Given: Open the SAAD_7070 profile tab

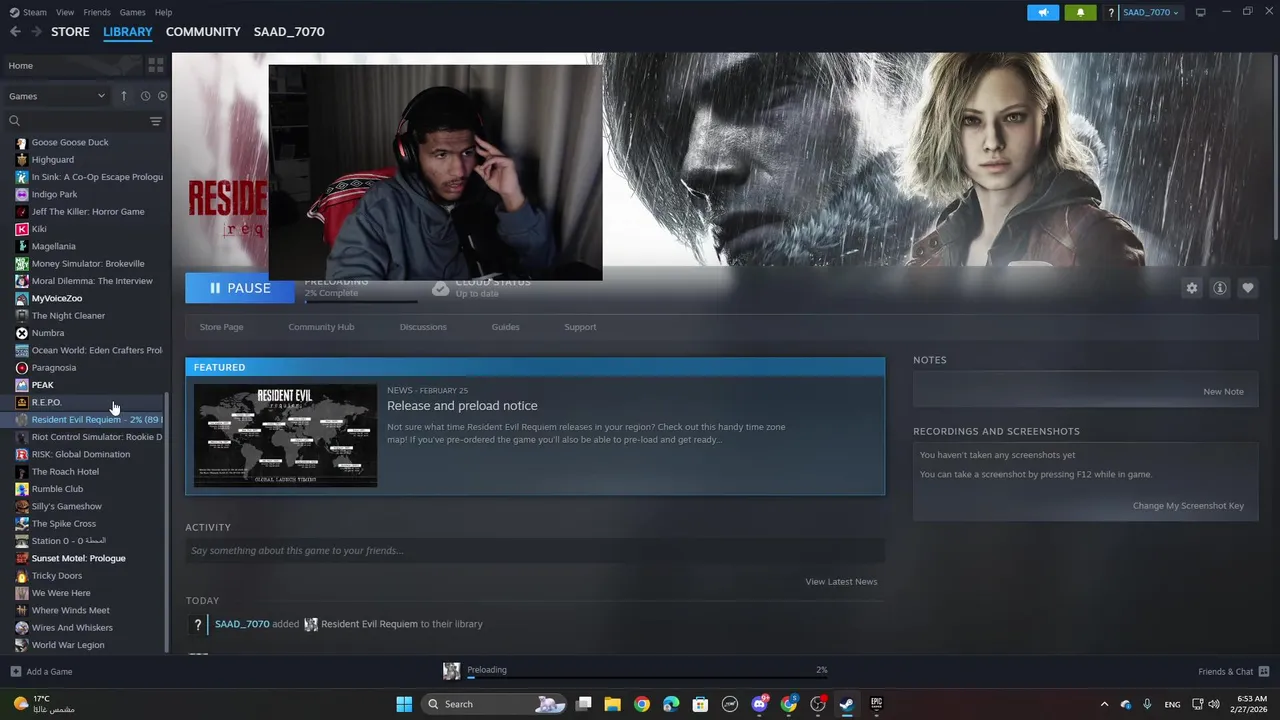Looking at the screenshot, I should [x=289, y=32].
